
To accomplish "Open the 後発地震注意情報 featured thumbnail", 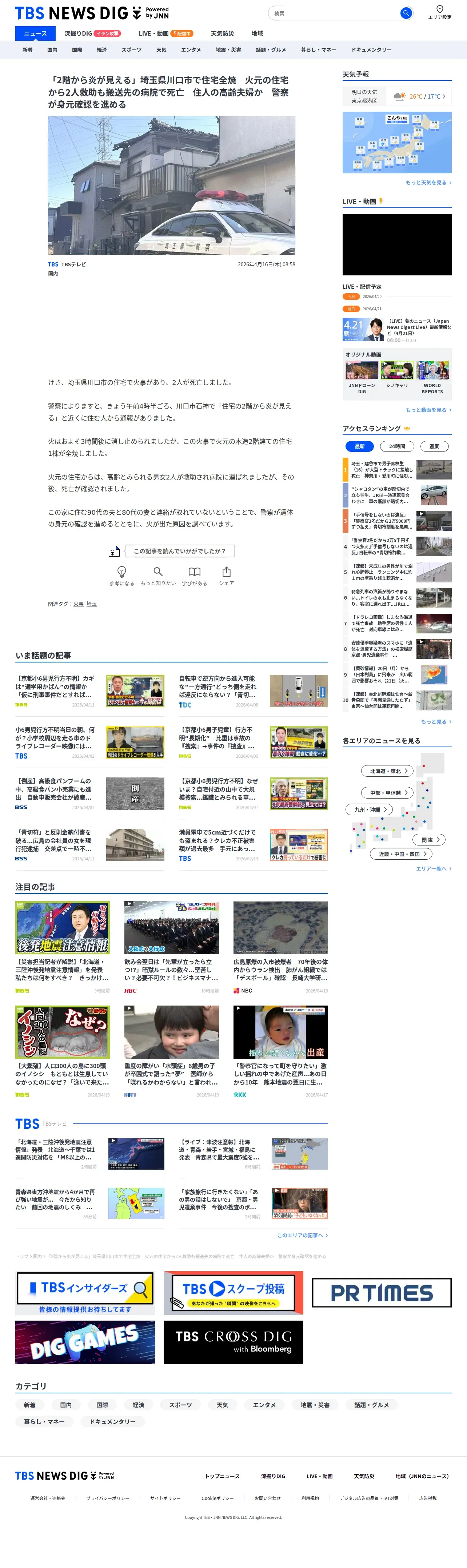I will click(x=62, y=928).
